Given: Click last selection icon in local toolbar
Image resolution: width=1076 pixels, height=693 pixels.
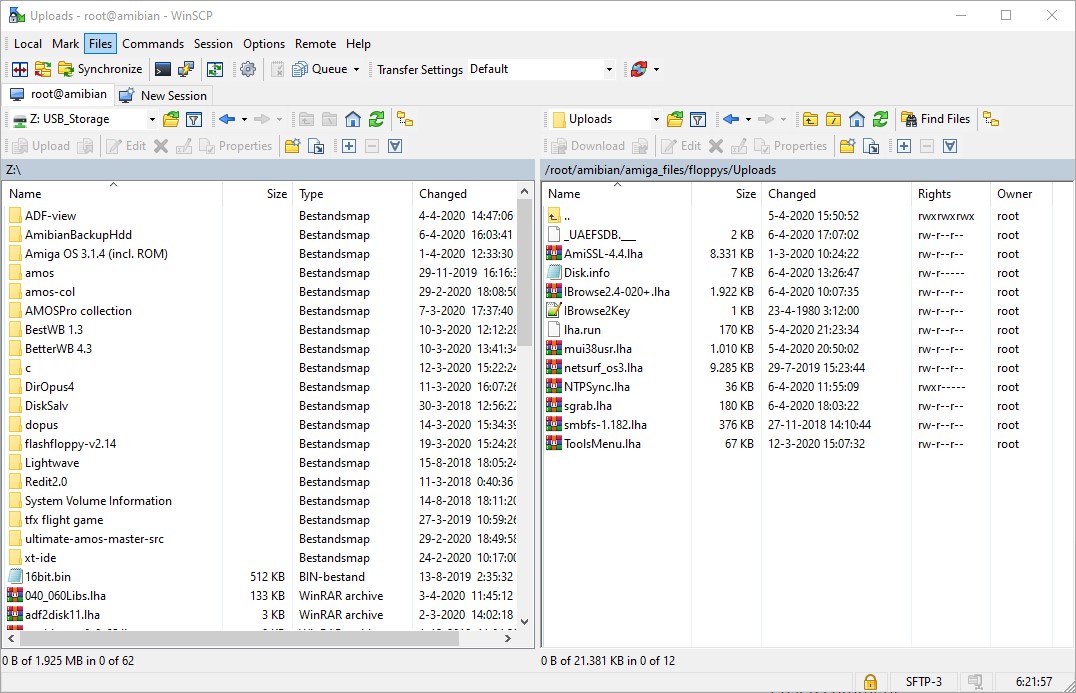Looking at the screenshot, I should click(x=395, y=146).
